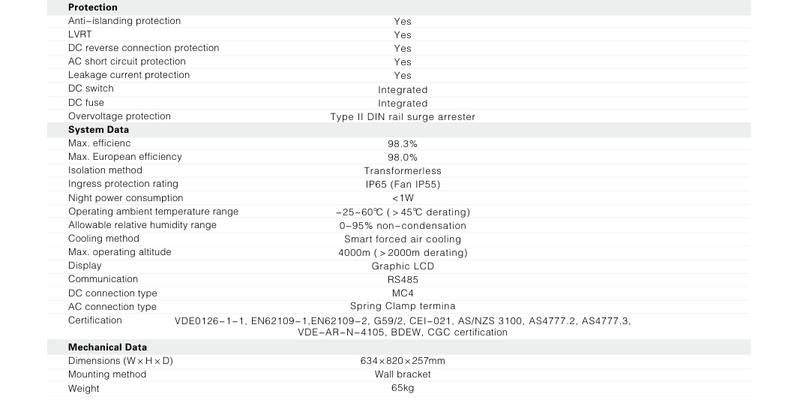The image size is (800, 403).
Task: Click the 65kg weight value
Action: (x=402, y=387)
